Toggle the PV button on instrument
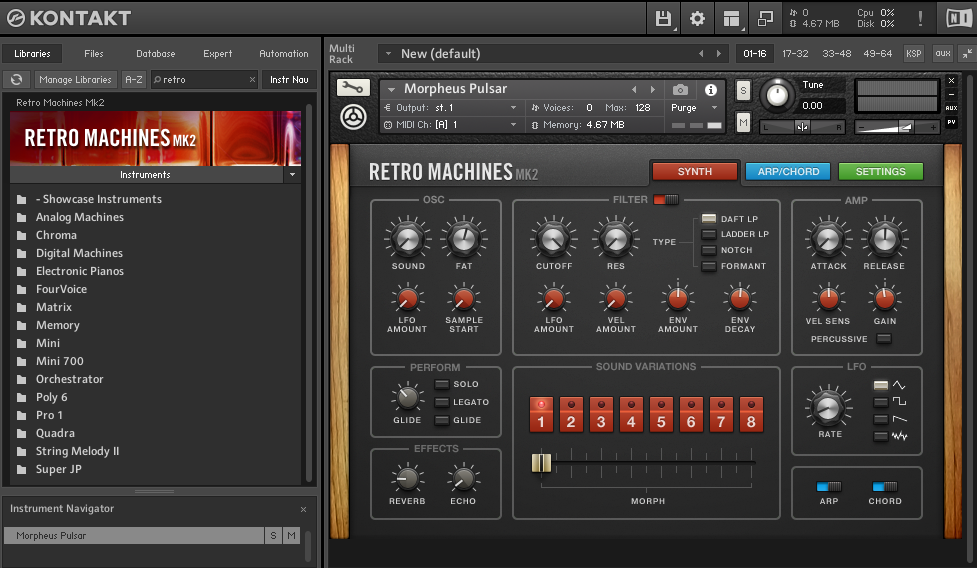Screen dimensions: 977x568 tap(951, 122)
